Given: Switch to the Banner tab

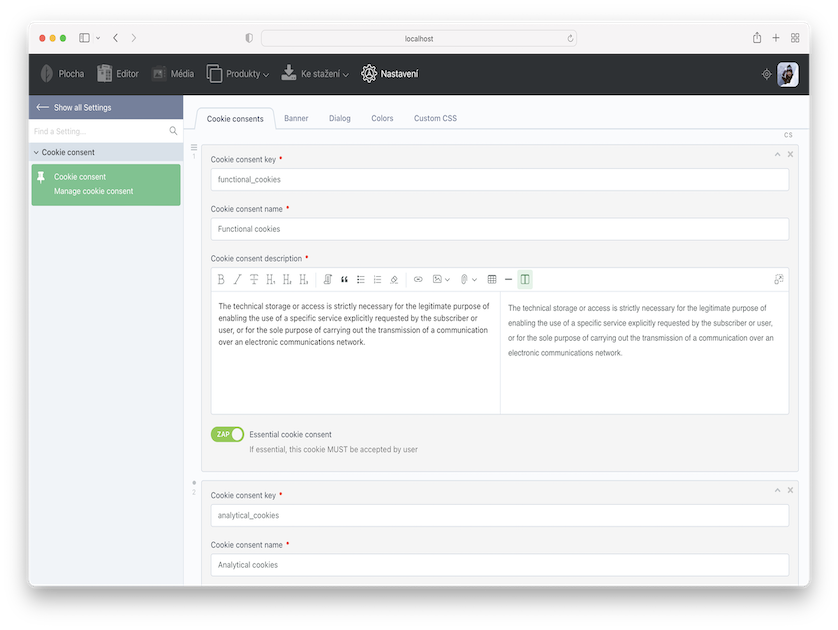Looking at the screenshot, I should click(x=296, y=118).
